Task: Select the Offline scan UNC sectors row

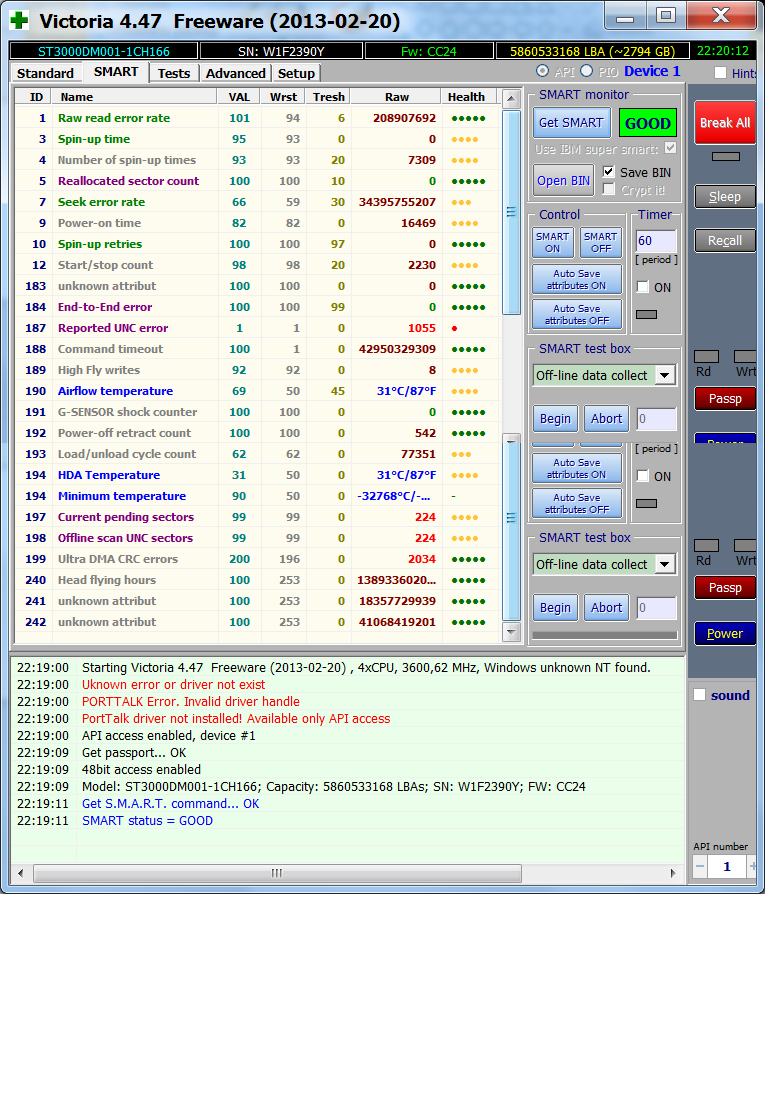Action: (x=257, y=538)
